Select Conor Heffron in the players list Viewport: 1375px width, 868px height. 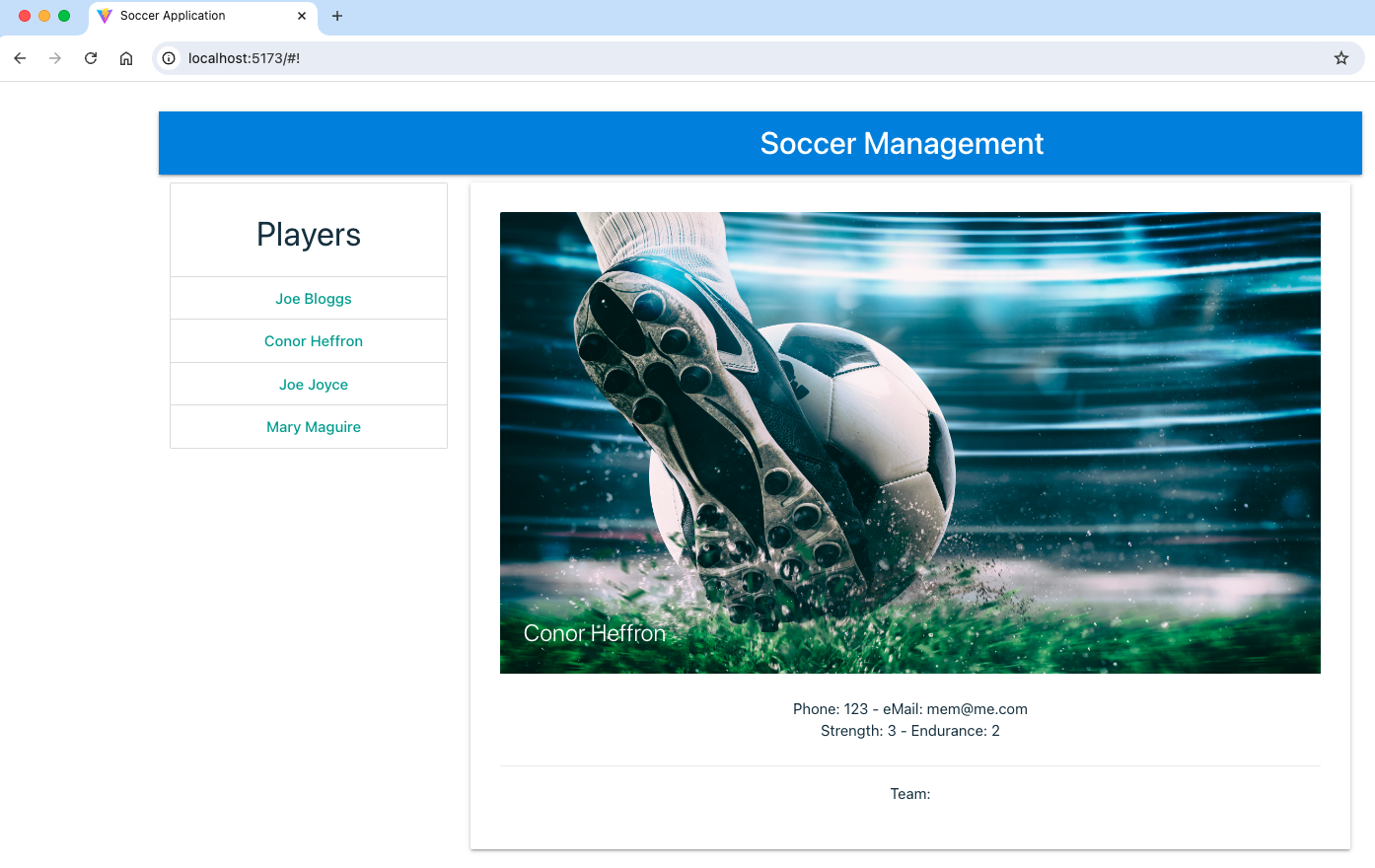(313, 341)
